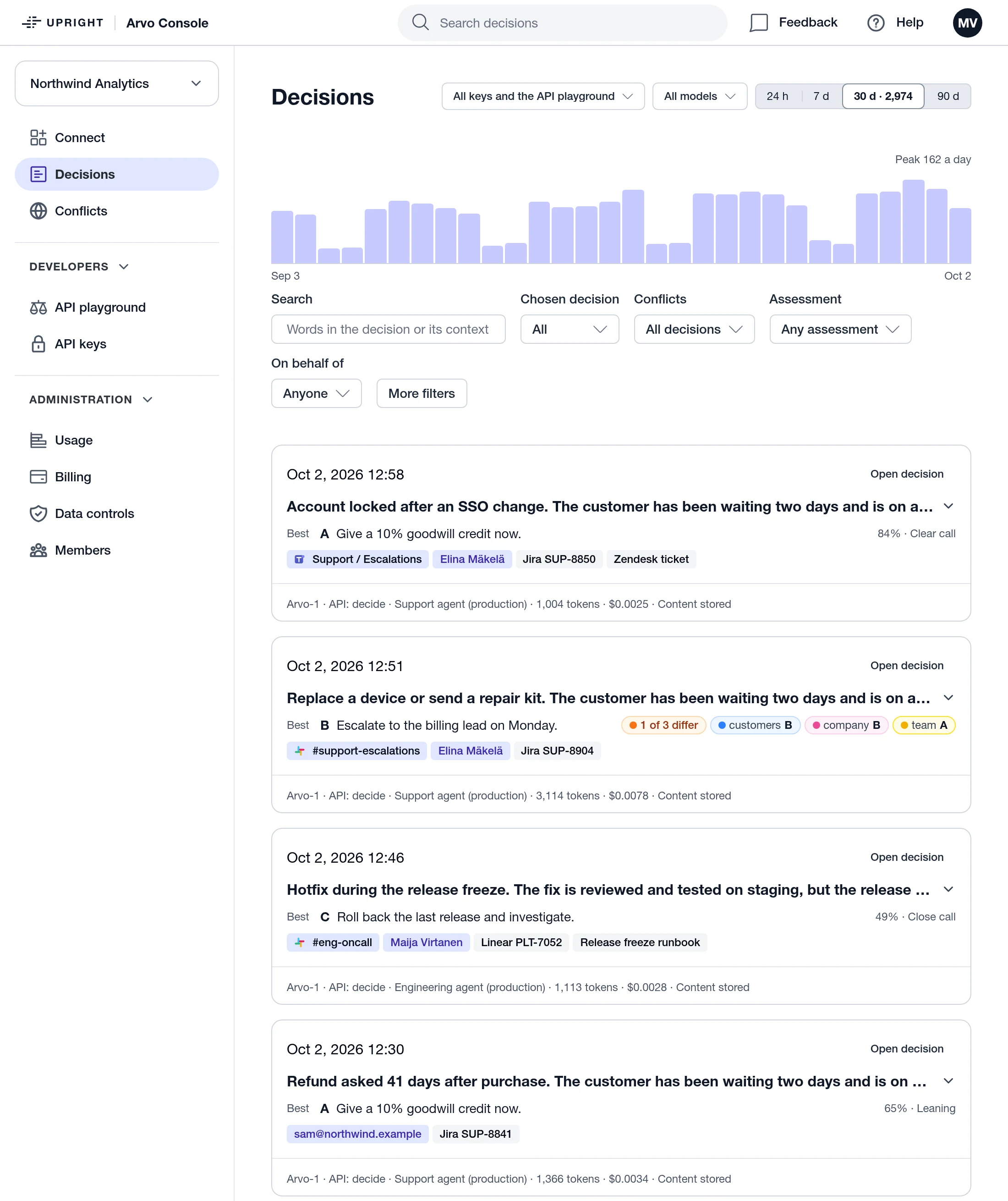Select the 24 h time range
Image resolution: width=1008 pixels, height=1201 pixels.
pyautogui.click(x=777, y=96)
